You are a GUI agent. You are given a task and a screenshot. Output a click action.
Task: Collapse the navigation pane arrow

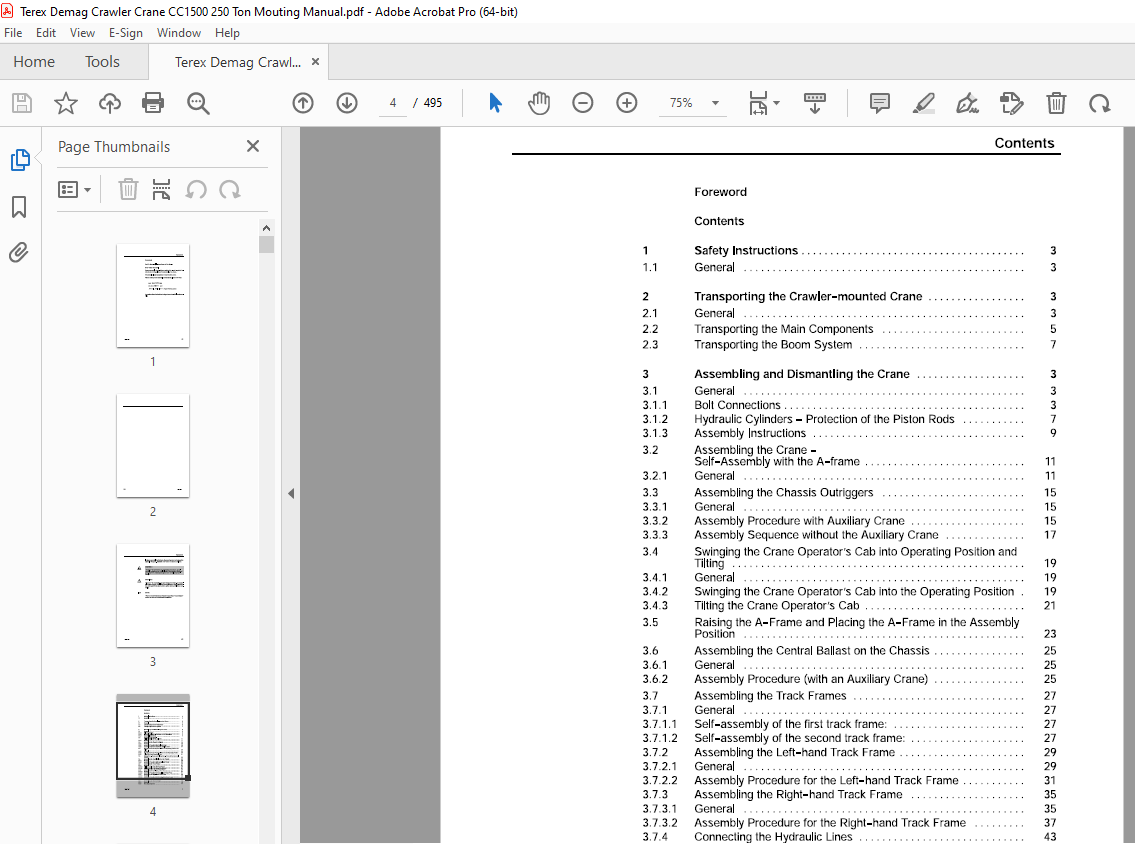291,494
